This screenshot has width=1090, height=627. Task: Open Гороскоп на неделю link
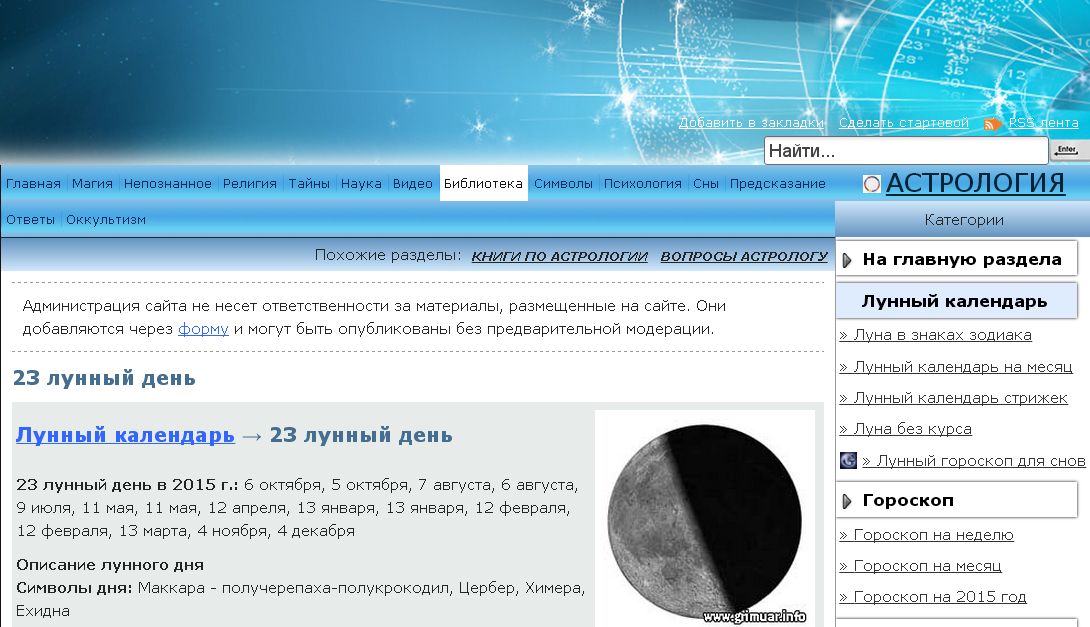[926, 535]
